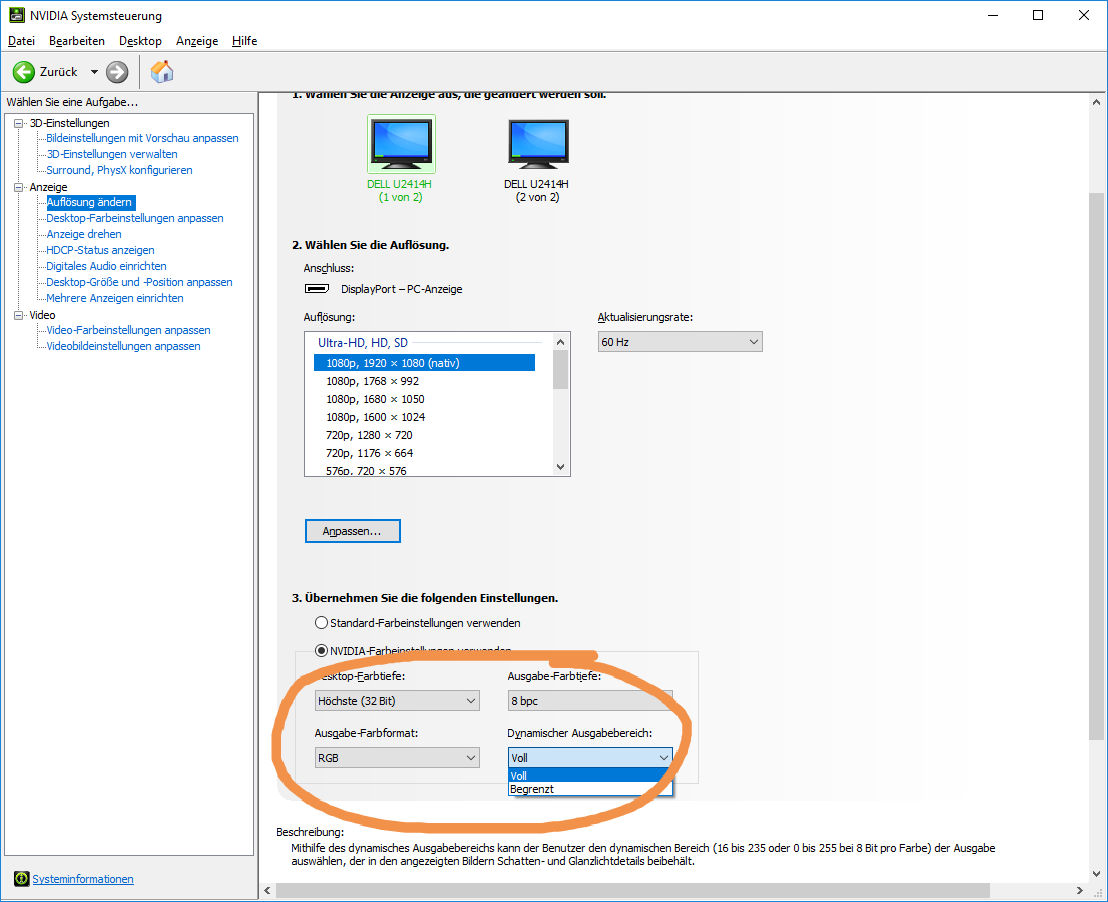1108x902 pixels.
Task: Click the Systeminformationen icon
Action: coord(21,879)
